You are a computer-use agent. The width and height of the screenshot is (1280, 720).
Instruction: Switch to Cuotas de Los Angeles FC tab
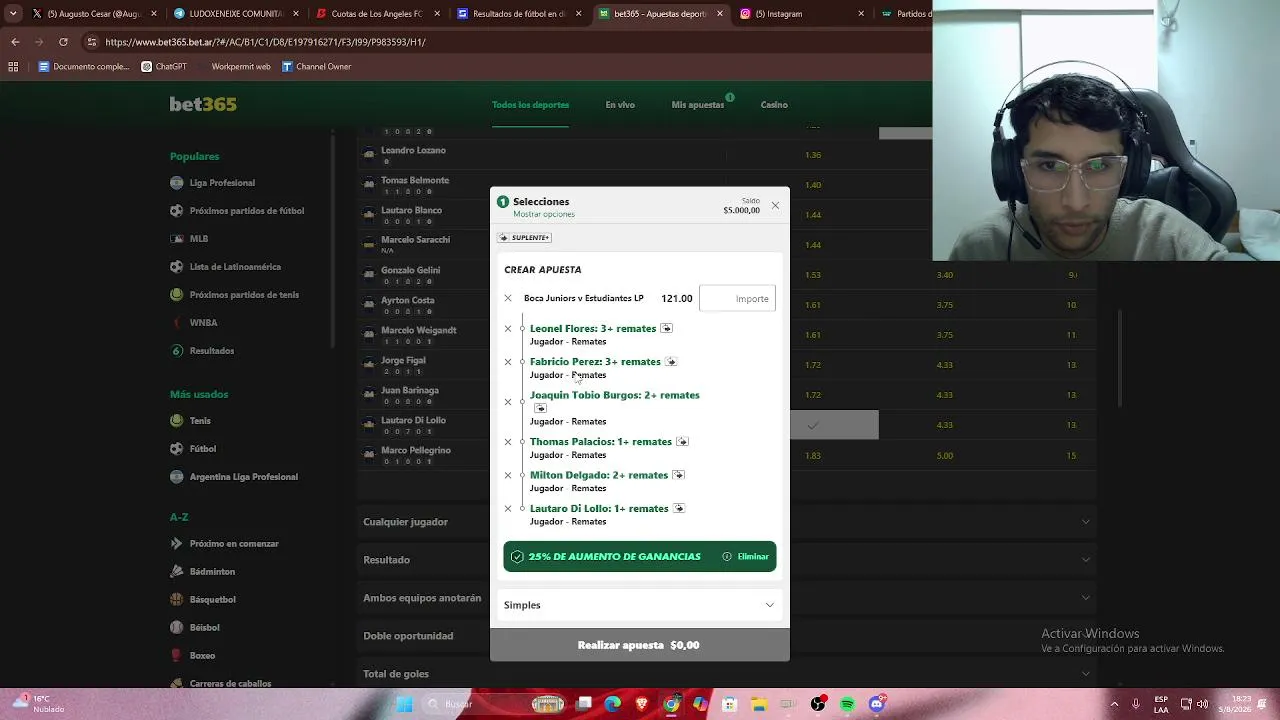click(x=376, y=14)
